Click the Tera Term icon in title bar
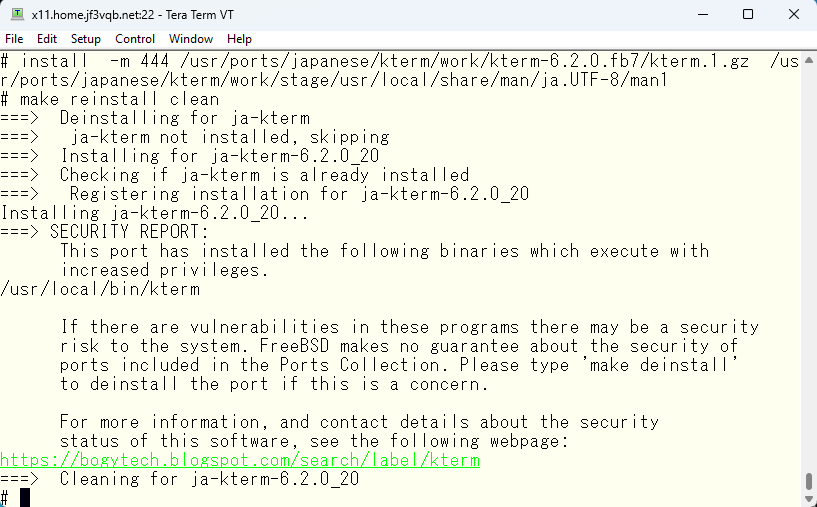 (18, 14)
